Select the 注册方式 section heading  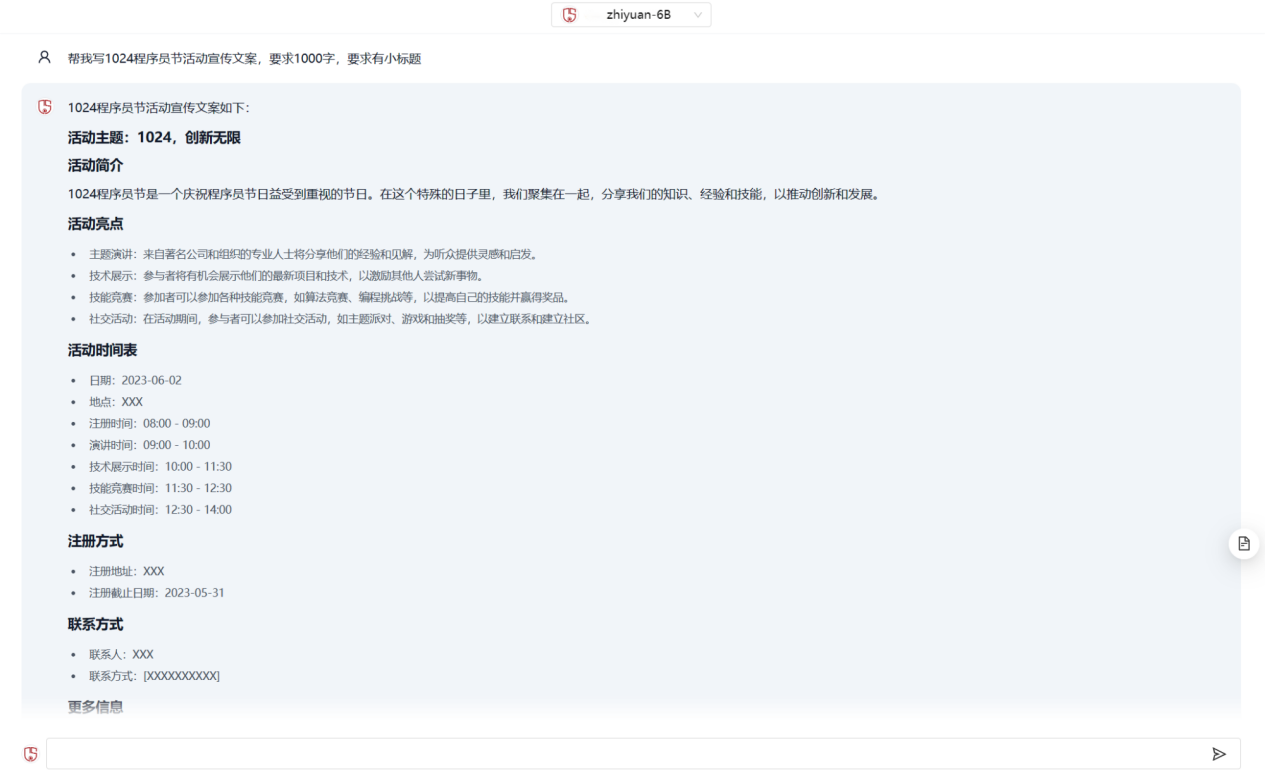tap(96, 541)
